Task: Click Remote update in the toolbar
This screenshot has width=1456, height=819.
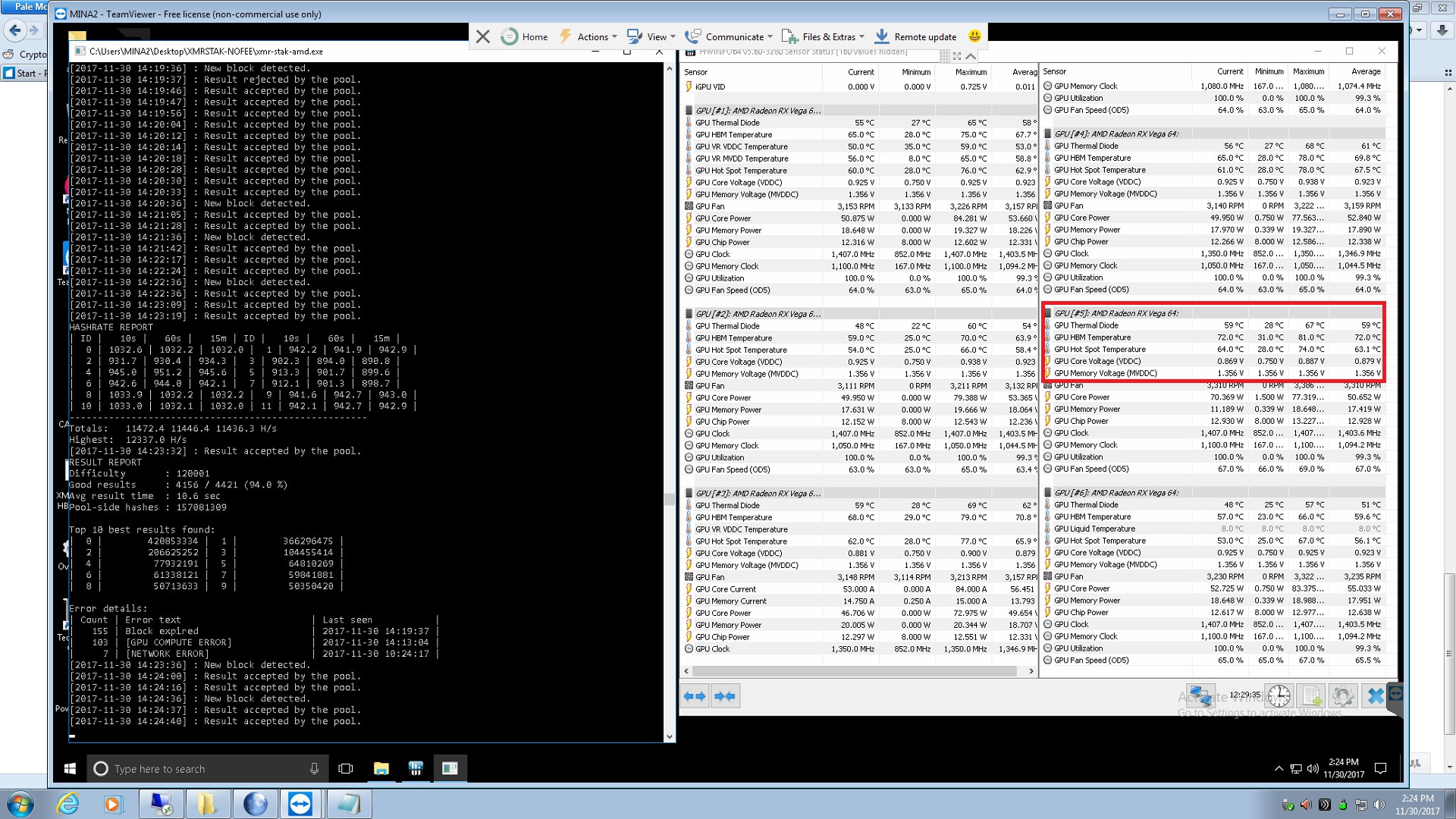Action: point(915,36)
